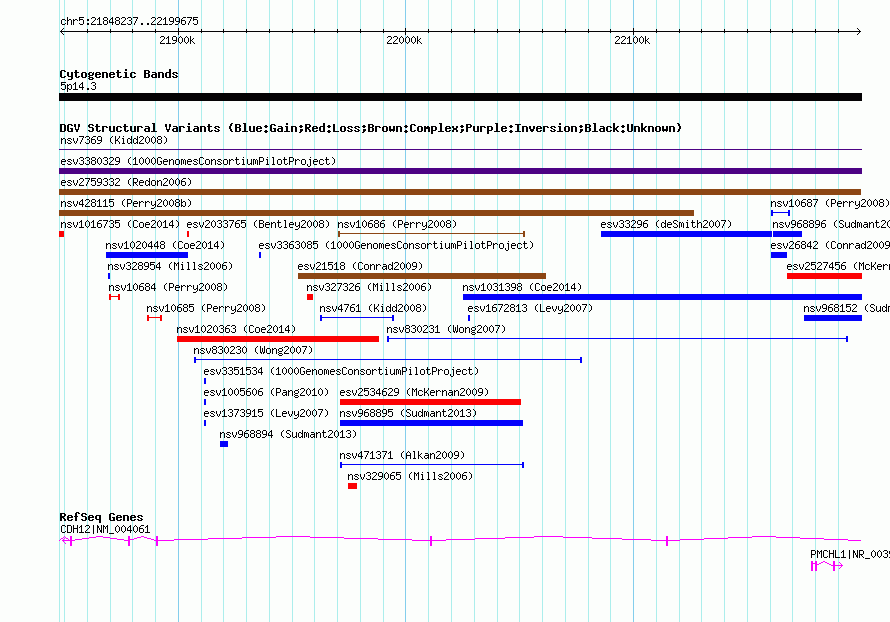This screenshot has width=890, height=622.
Task: Select the small red nsv329065 Mills2006 feature
Action: (x=352, y=486)
